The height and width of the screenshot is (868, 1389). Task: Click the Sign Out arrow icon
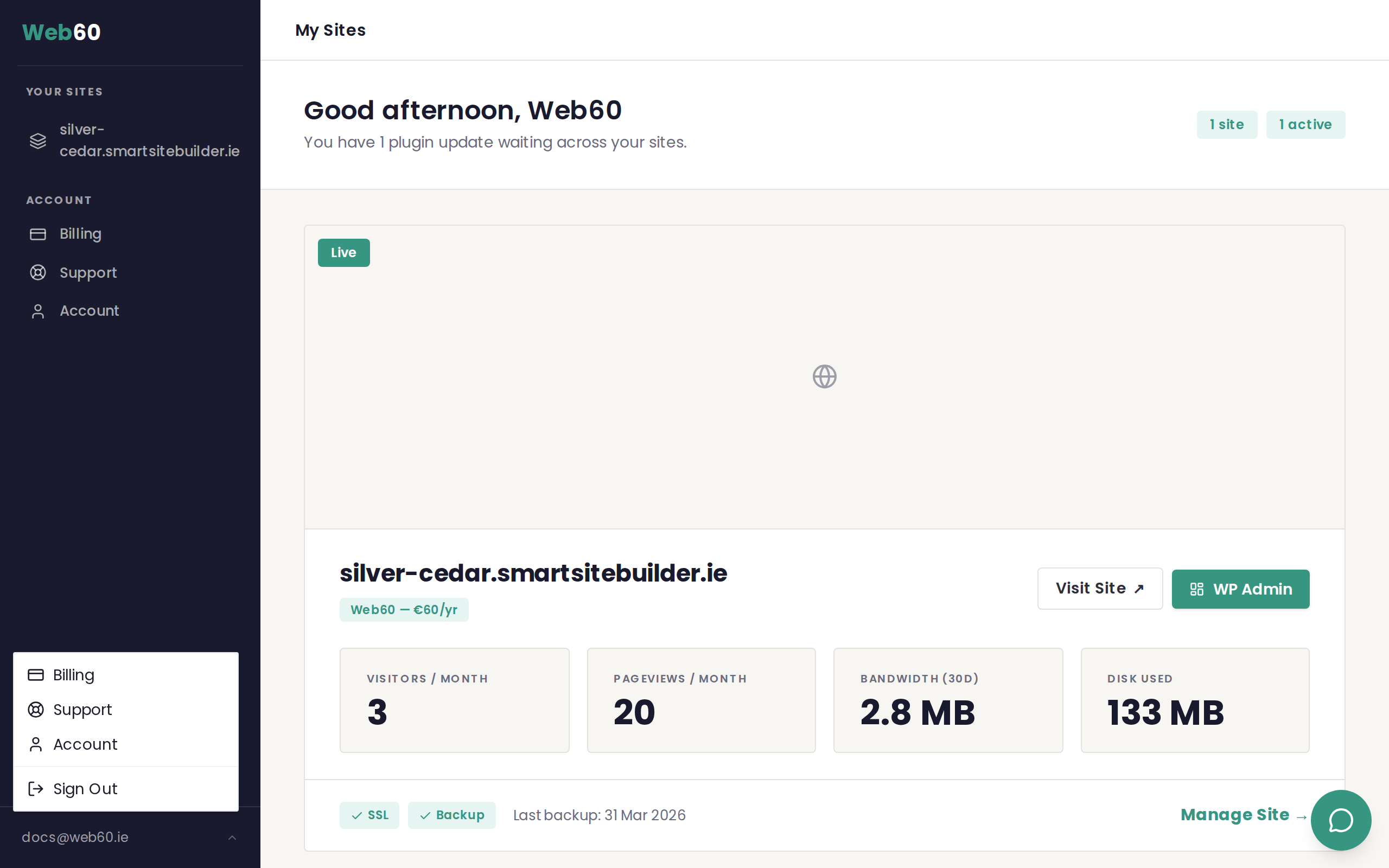tap(36, 789)
